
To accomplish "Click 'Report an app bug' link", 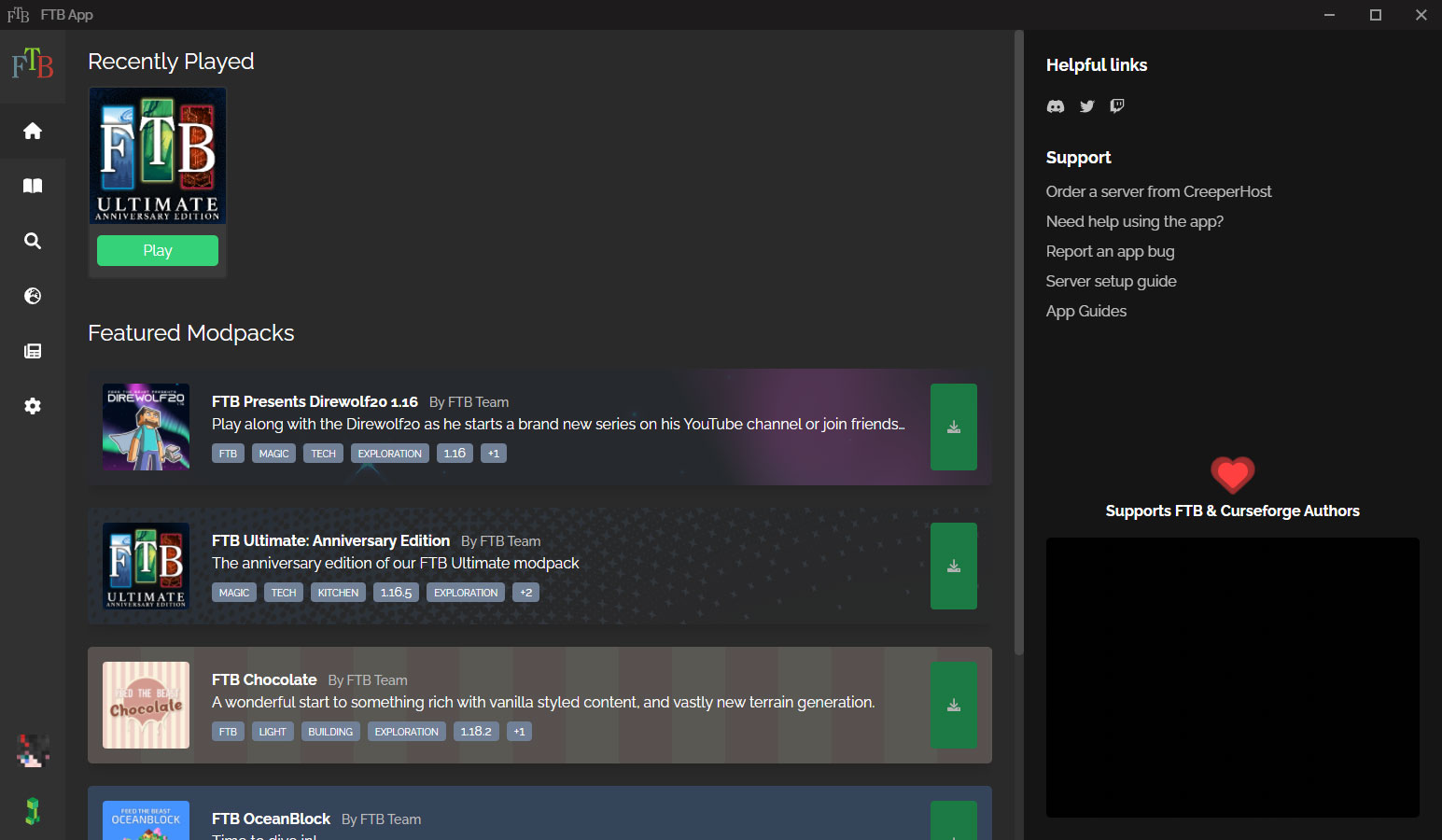I will pyautogui.click(x=1110, y=251).
